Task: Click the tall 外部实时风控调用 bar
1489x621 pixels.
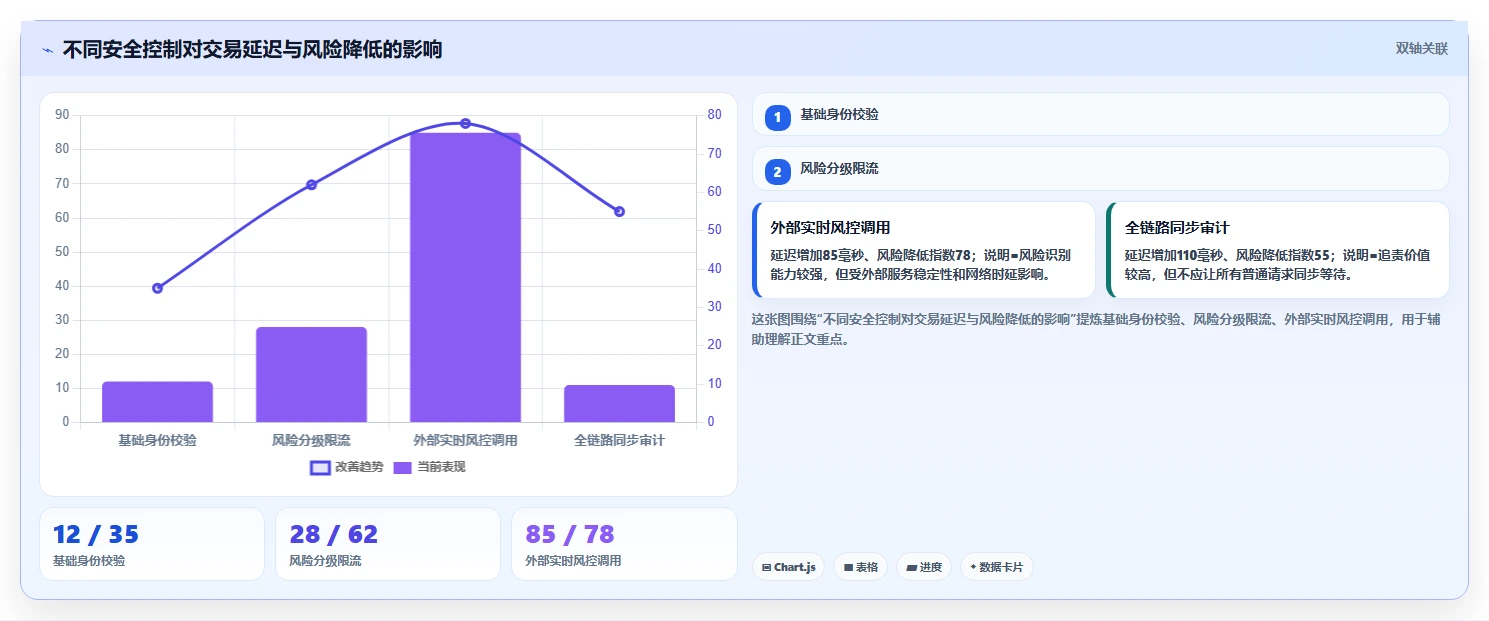Action: point(465,277)
